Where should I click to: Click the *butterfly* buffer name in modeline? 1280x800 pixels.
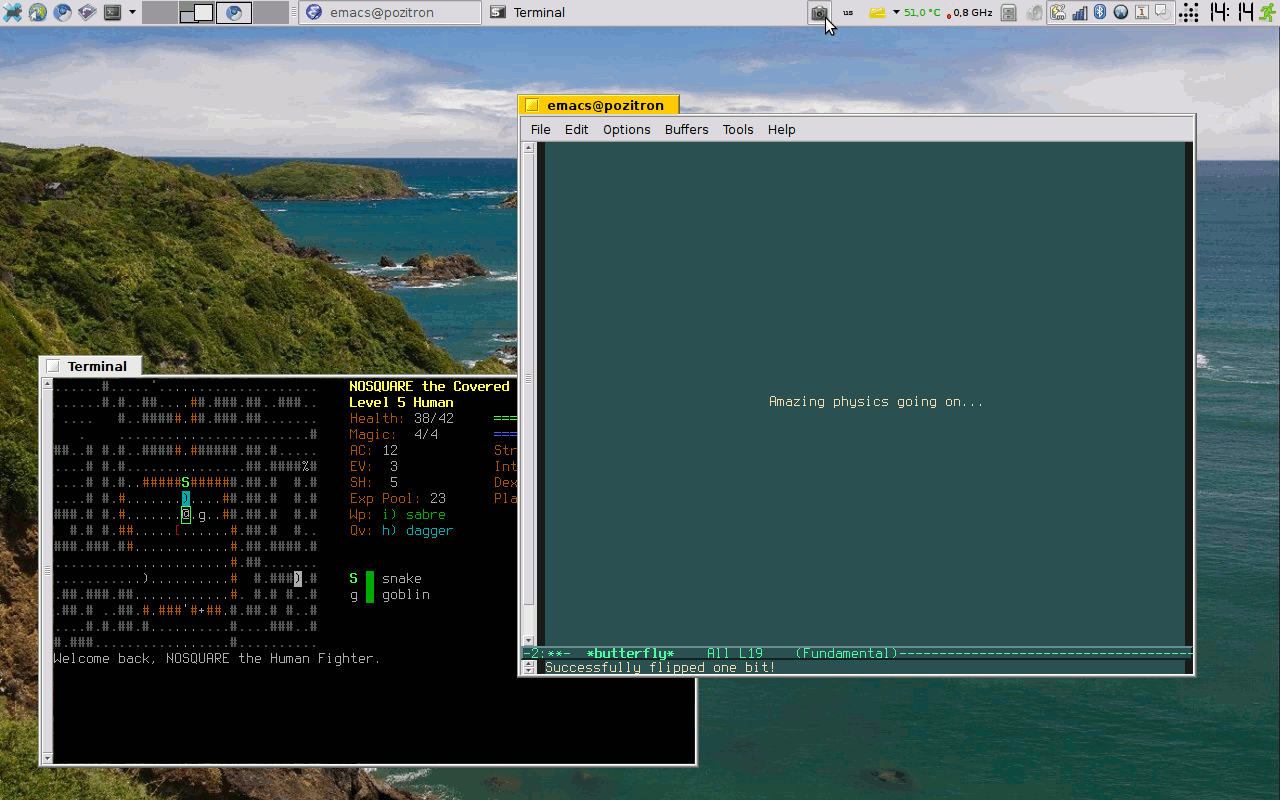pos(630,654)
